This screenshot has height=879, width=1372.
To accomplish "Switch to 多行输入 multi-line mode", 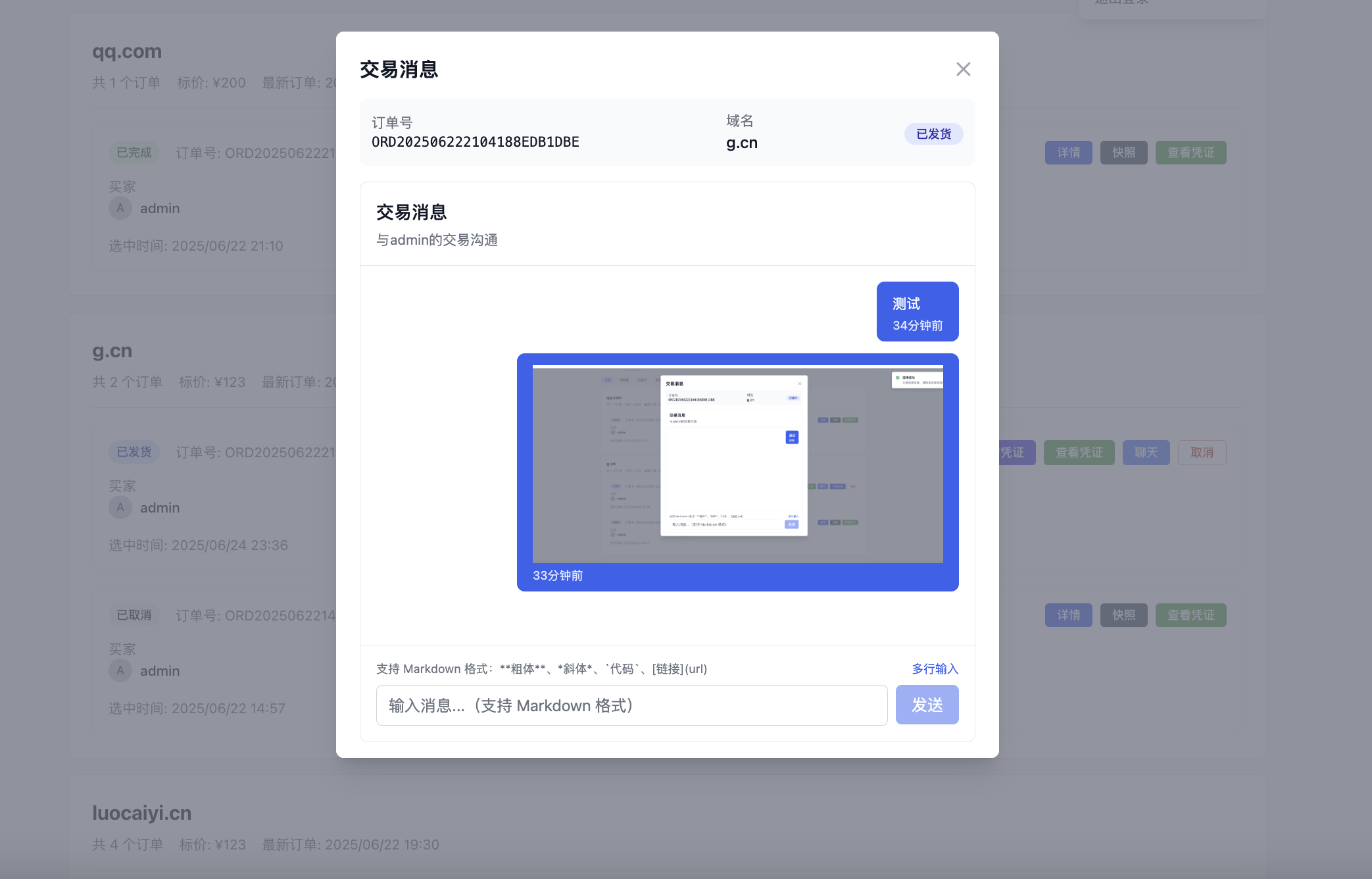I will click(x=935, y=668).
